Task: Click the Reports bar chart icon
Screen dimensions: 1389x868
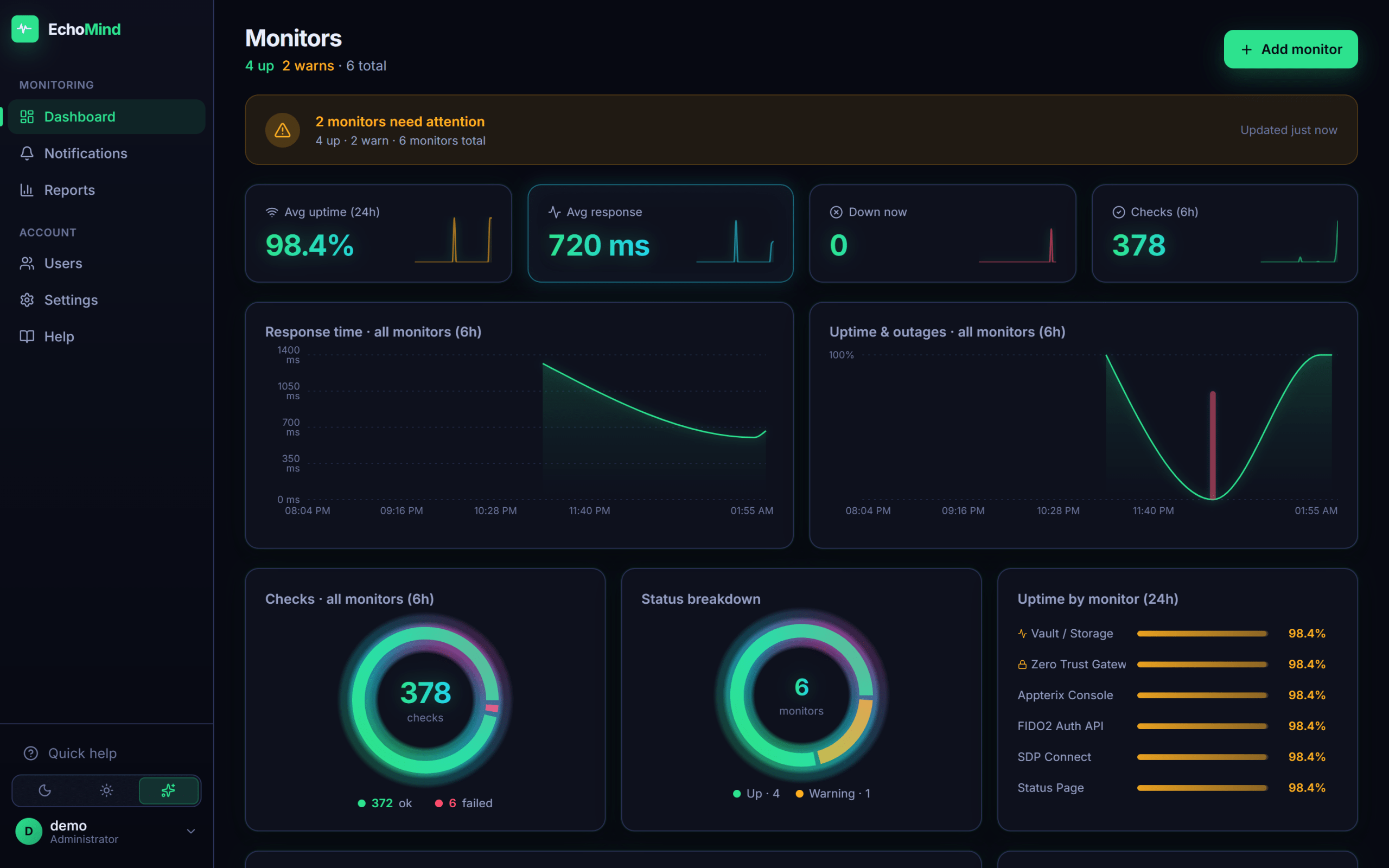Action: tap(27, 190)
